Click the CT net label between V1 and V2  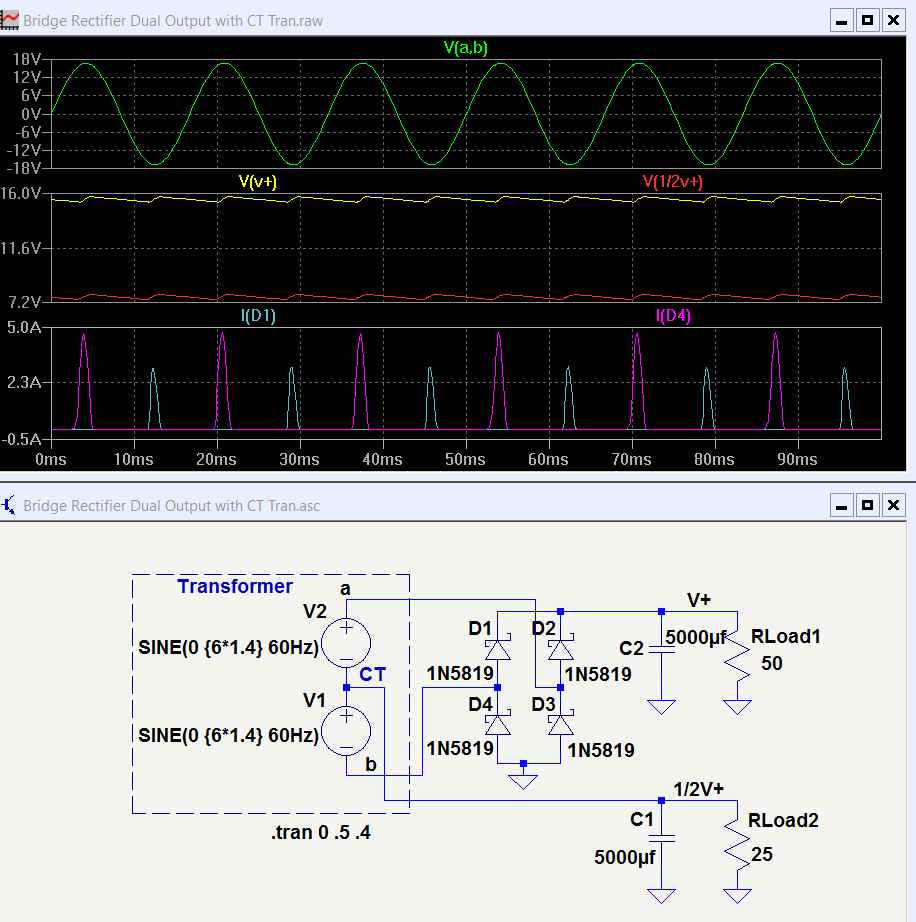click(372, 674)
